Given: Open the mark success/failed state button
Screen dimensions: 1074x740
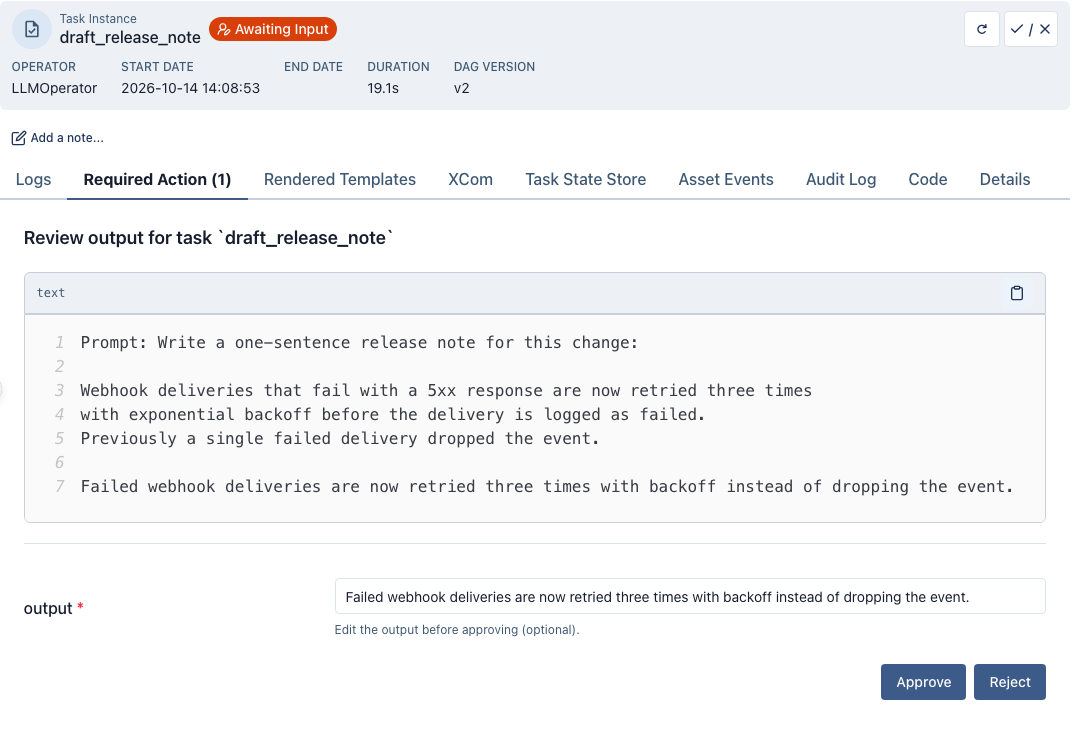Looking at the screenshot, I should click(1030, 29).
